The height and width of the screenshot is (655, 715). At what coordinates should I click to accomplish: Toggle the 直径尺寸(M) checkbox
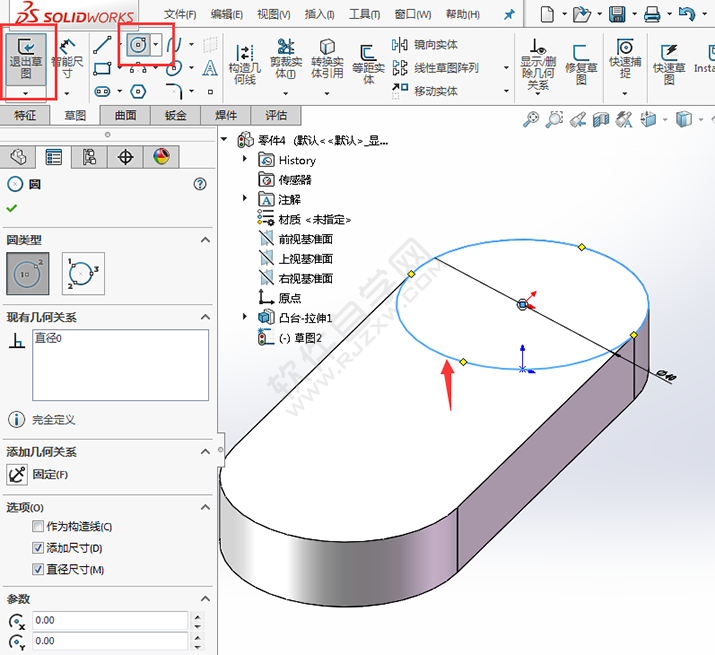[x=38, y=569]
